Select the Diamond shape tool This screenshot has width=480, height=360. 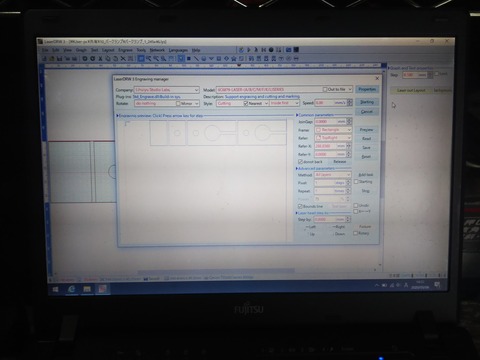(x=226, y=58)
